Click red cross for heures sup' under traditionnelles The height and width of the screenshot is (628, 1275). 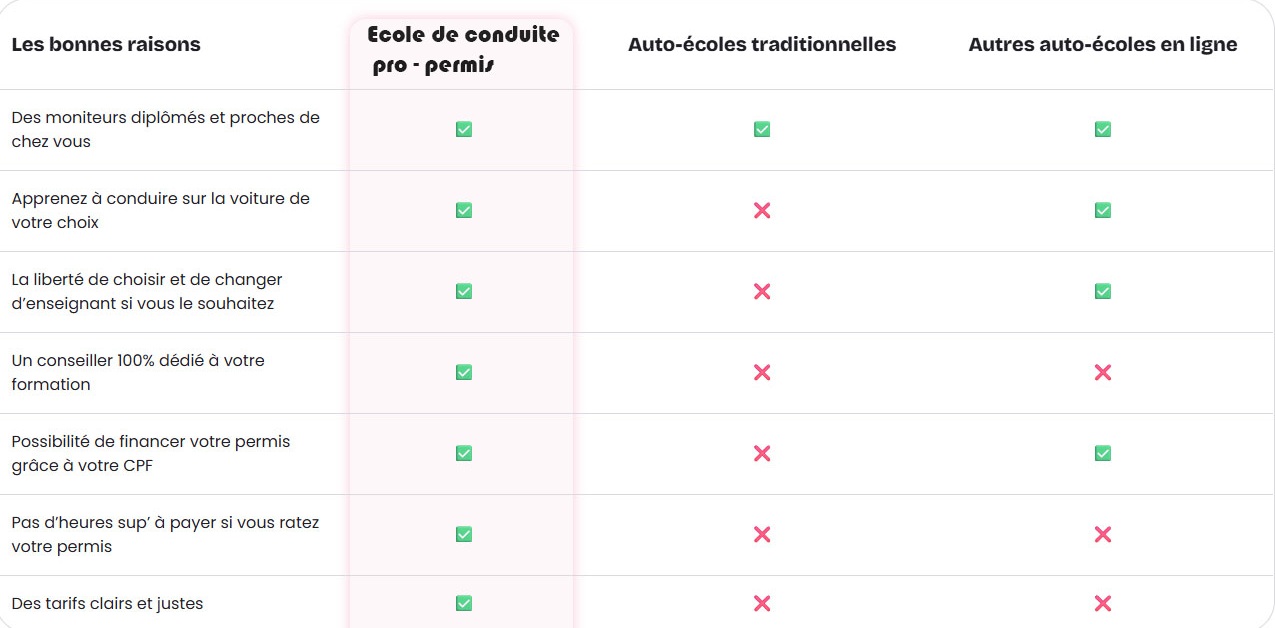pyautogui.click(x=762, y=534)
